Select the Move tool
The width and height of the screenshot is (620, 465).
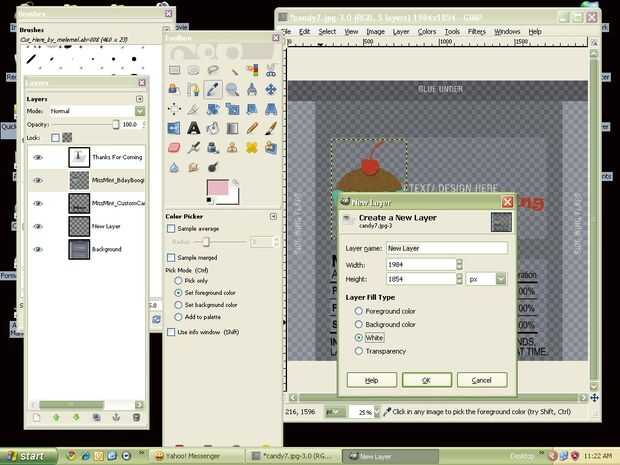[x=271, y=89]
